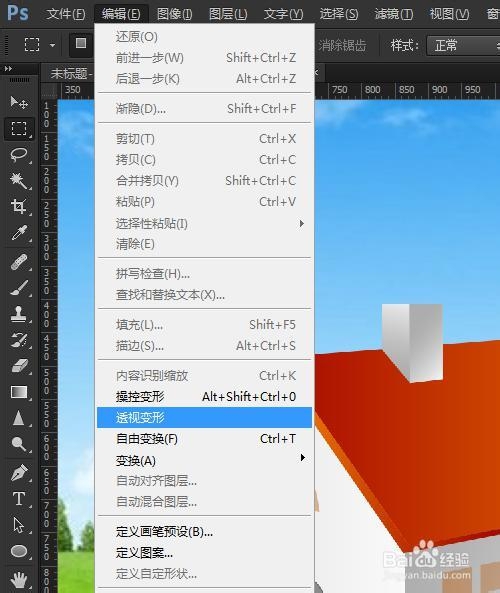
Task: Select the Move tool
Action: (x=19, y=102)
